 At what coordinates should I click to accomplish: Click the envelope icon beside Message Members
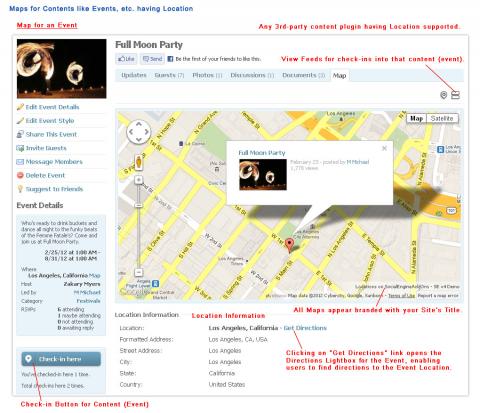pyautogui.click(x=20, y=162)
